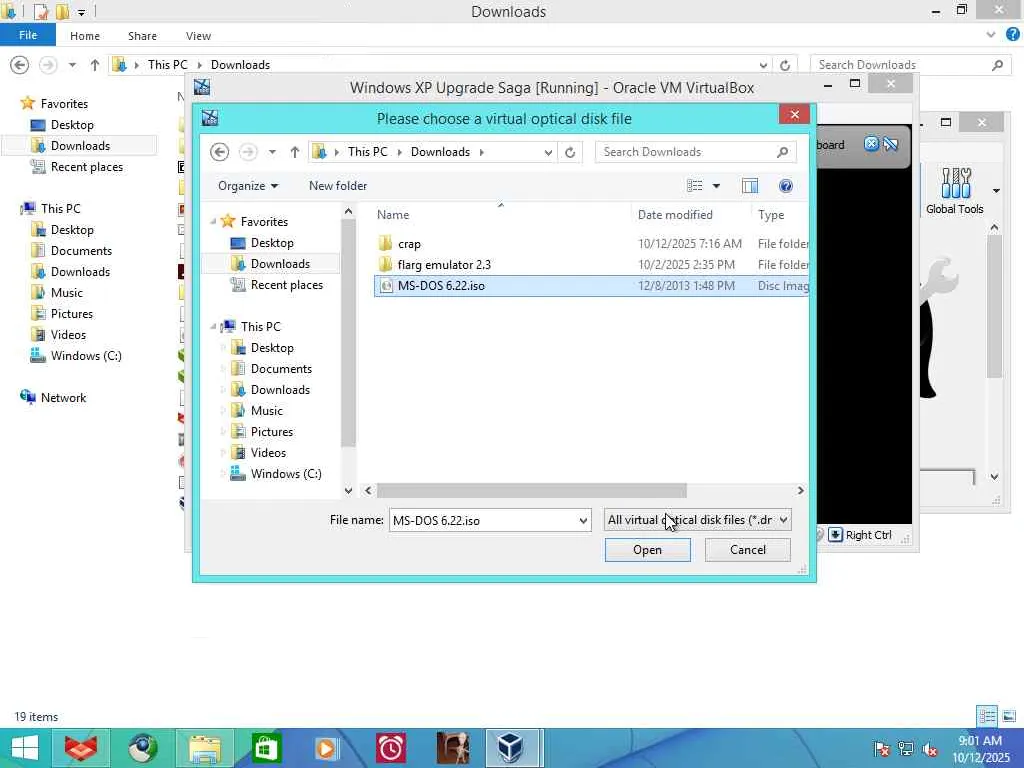Select Windows (C:) in the dialog tree
This screenshot has width=1024, height=768.
click(285, 473)
